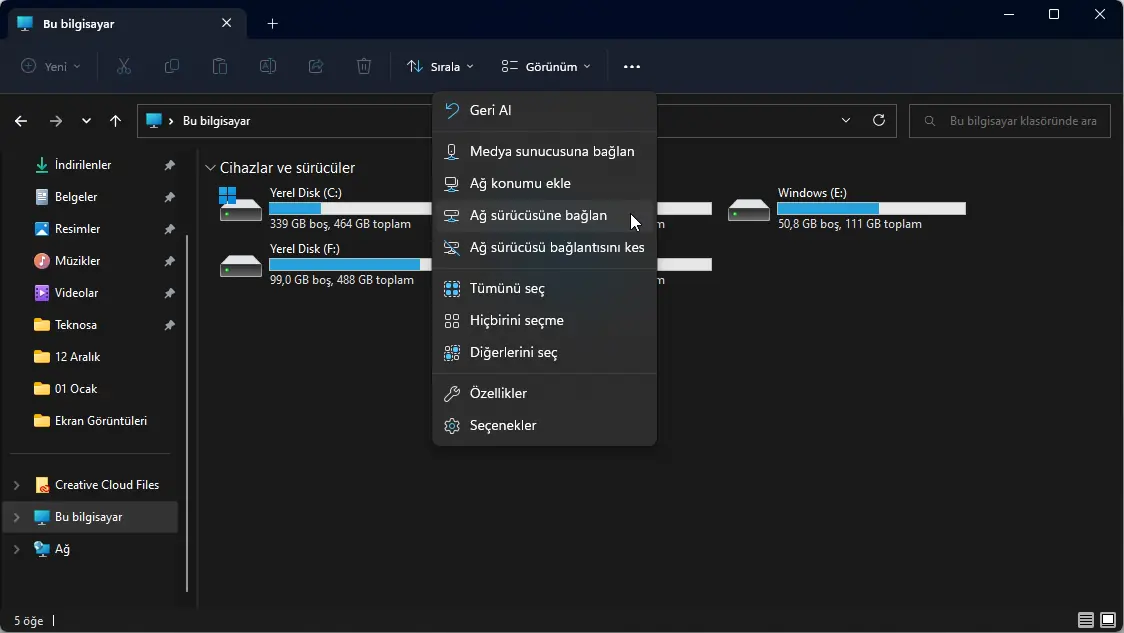Screen dimensions: 1124x633
Task: Click the Delete trash icon
Action: [x=364, y=66]
